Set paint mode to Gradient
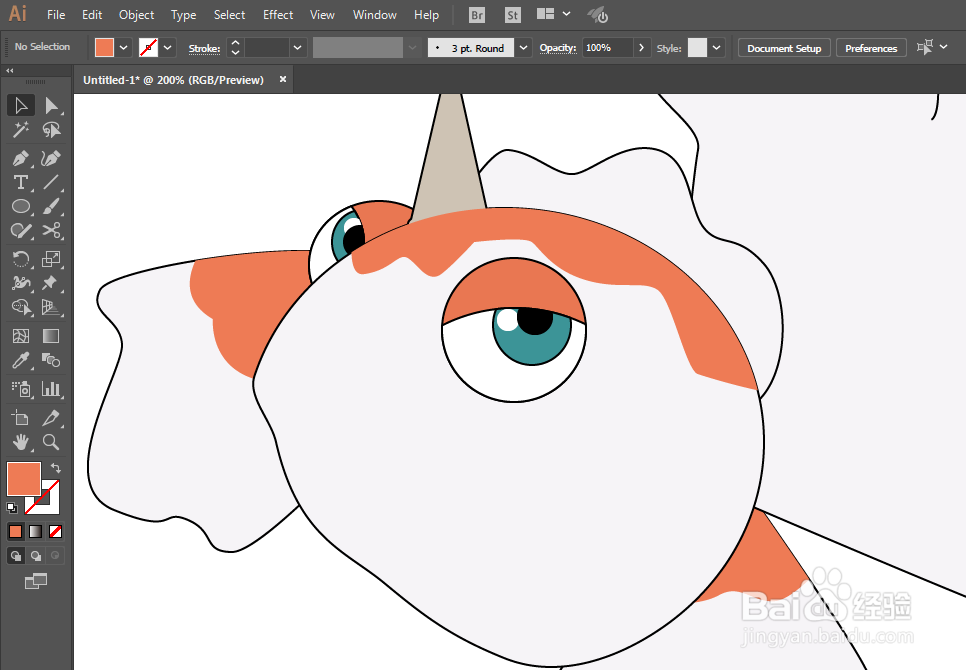Viewport: 966px width, 670px height. pyautogui.click(x=36, y=531)
